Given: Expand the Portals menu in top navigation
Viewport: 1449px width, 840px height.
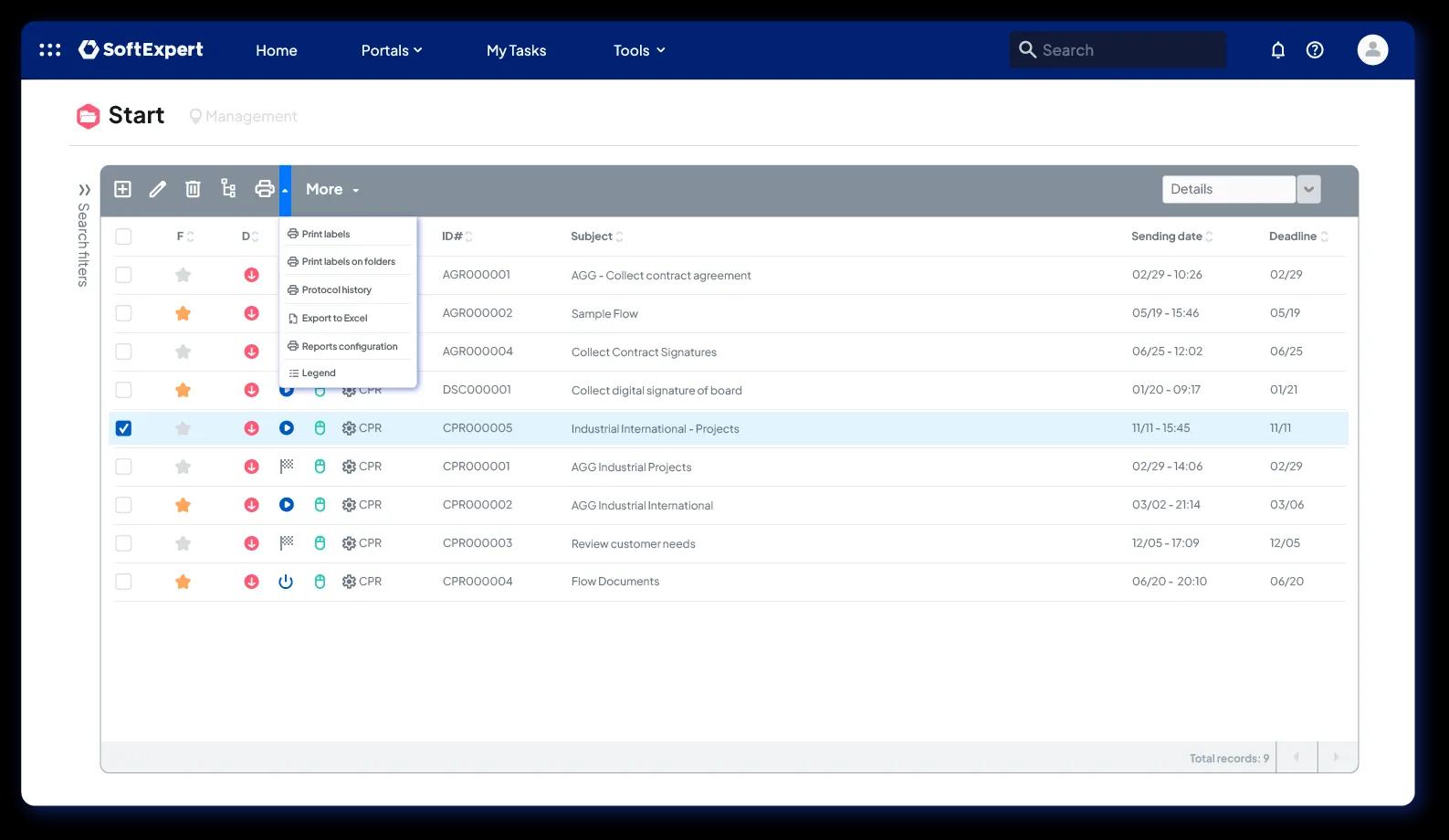Looking at the screenshot, I should click(x=392, y=50).
